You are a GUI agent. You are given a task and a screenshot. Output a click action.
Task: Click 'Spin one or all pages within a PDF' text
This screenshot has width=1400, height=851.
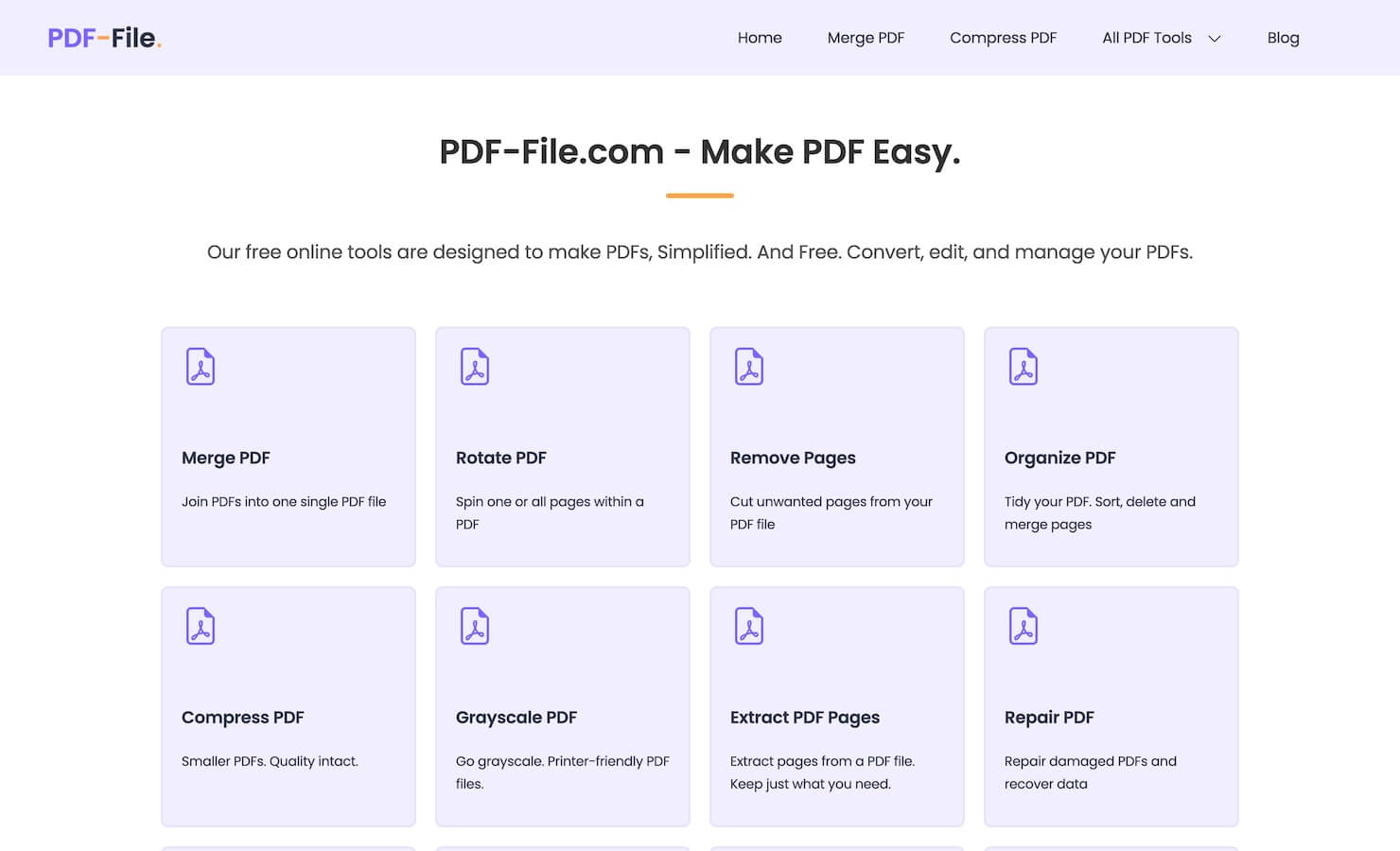[550, 513]
